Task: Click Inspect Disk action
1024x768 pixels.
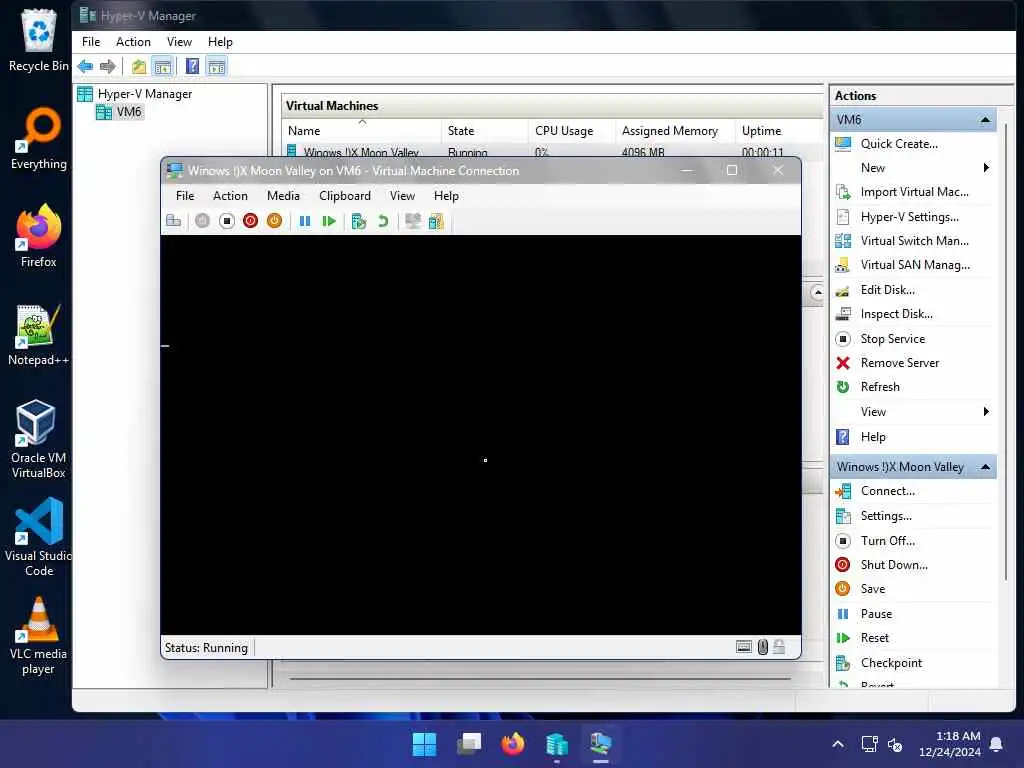Action: (896, 314)
